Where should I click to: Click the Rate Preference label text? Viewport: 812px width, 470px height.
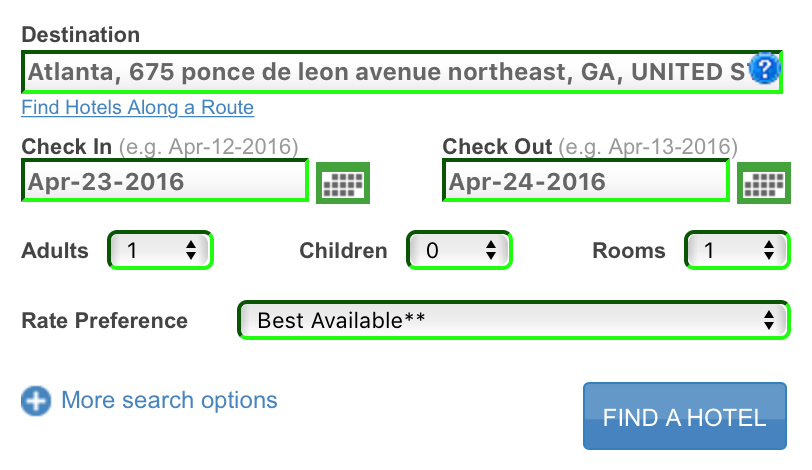click(104, 321)
